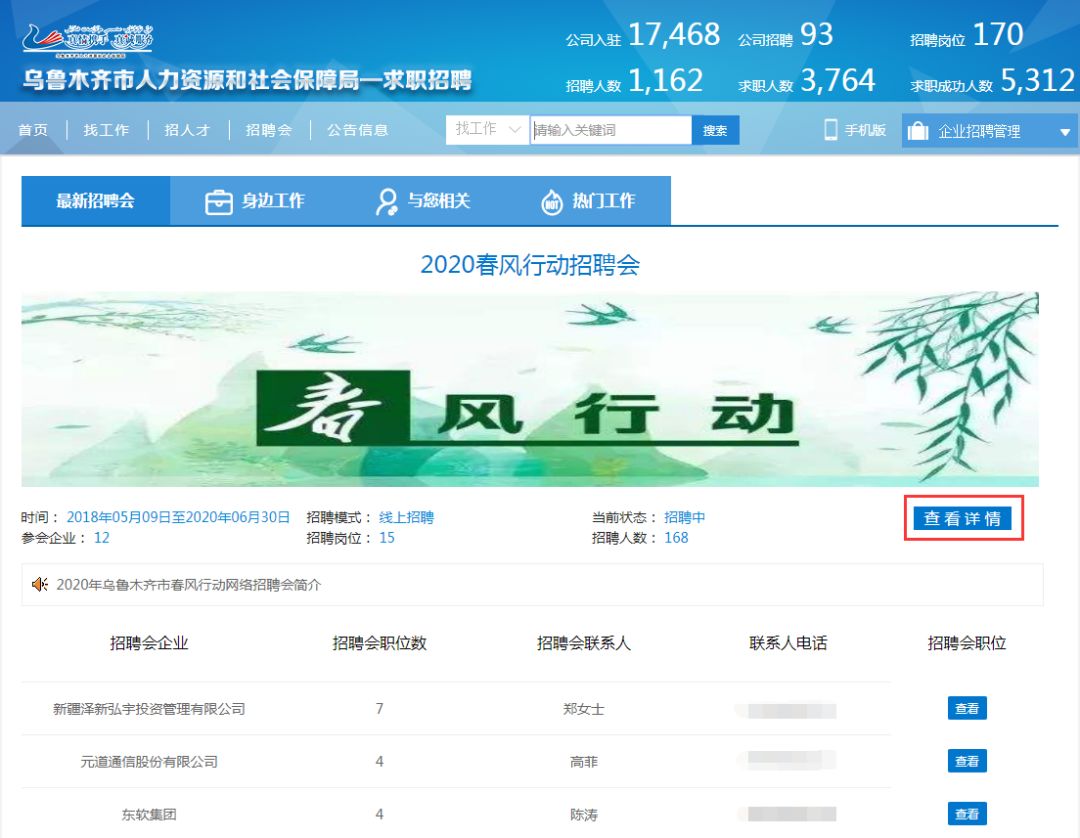The image size is (1080, 838).
Task: Click the person icon on 与您相关 tab
Action: (x=385, y=201)
